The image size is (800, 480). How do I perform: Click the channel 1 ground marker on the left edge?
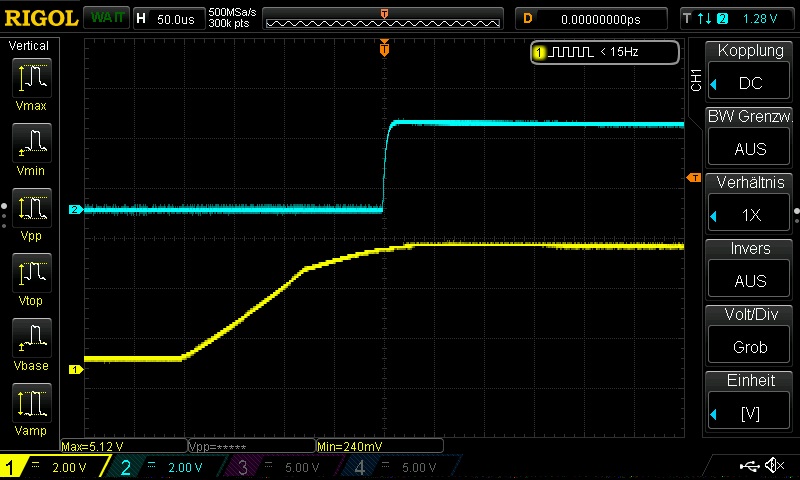point(76,369)
